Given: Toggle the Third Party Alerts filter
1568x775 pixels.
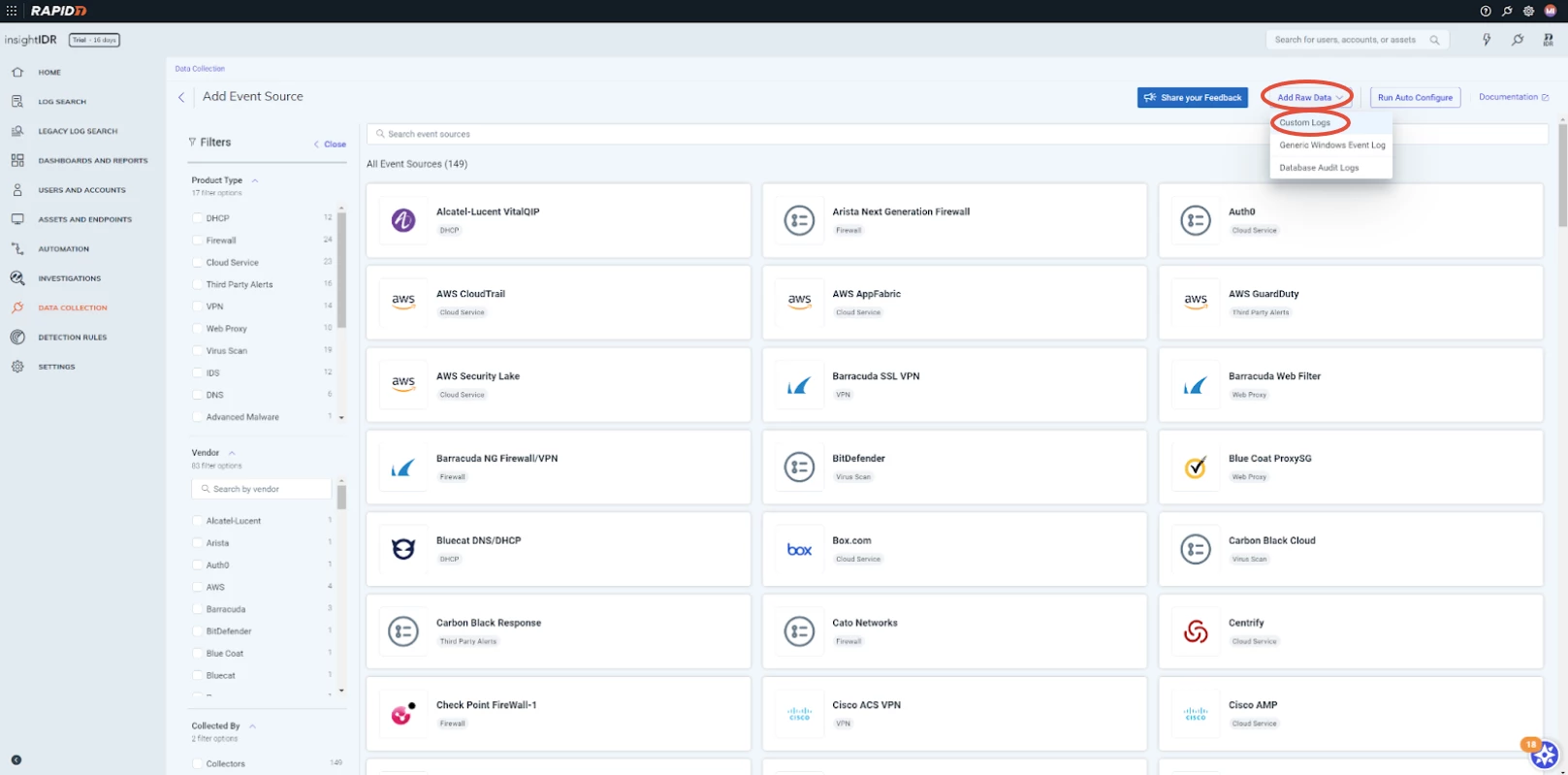Looking at the screenshot, I should tap(198, 284).
